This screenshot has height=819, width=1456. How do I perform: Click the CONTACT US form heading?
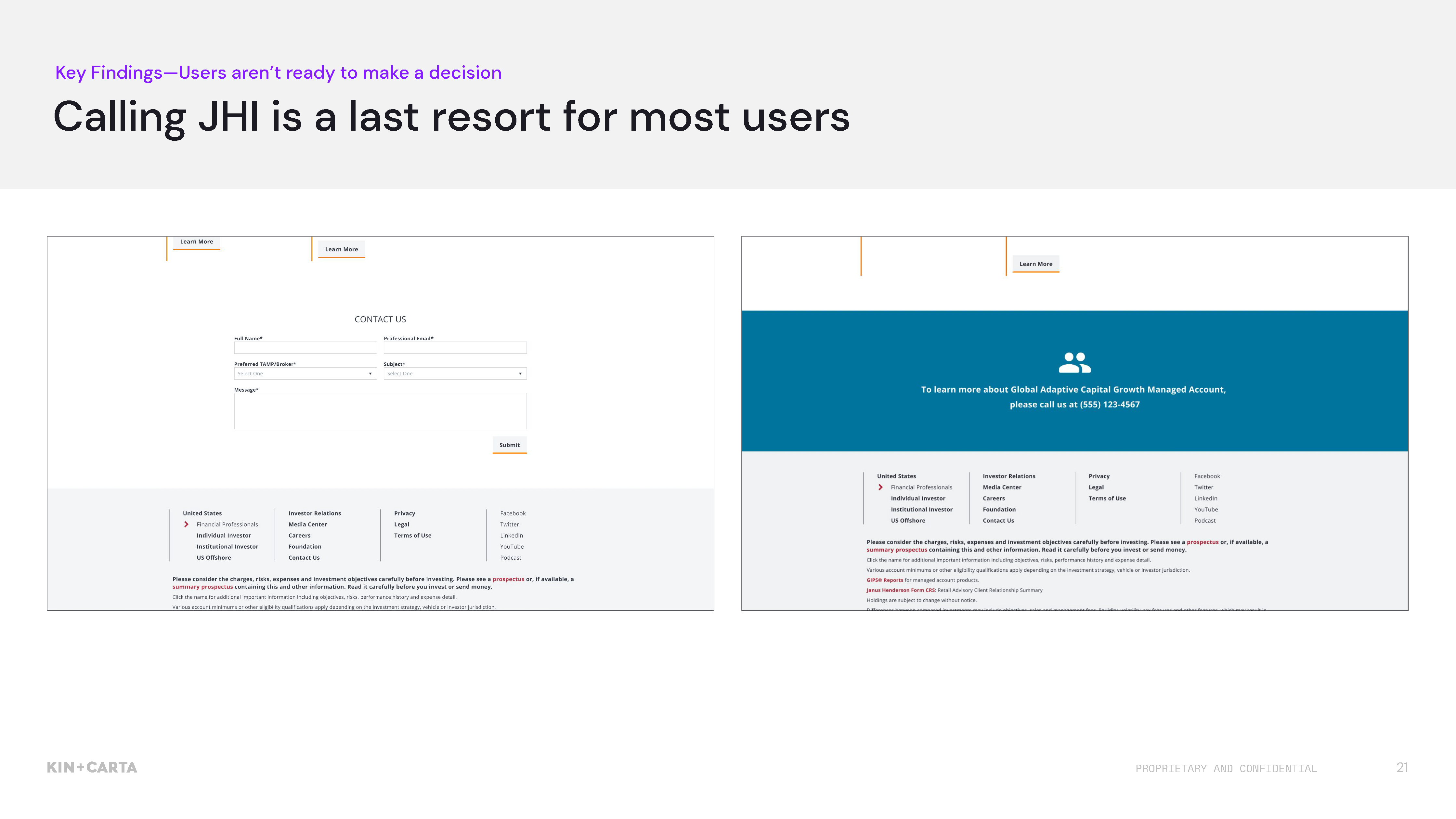[x=380, y=319]
